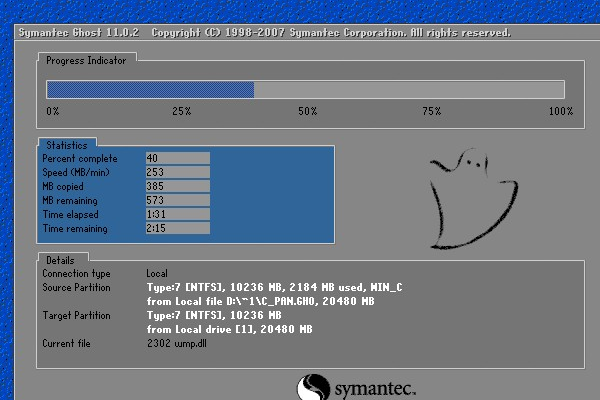Click the Details panel label

click(60, 260)
